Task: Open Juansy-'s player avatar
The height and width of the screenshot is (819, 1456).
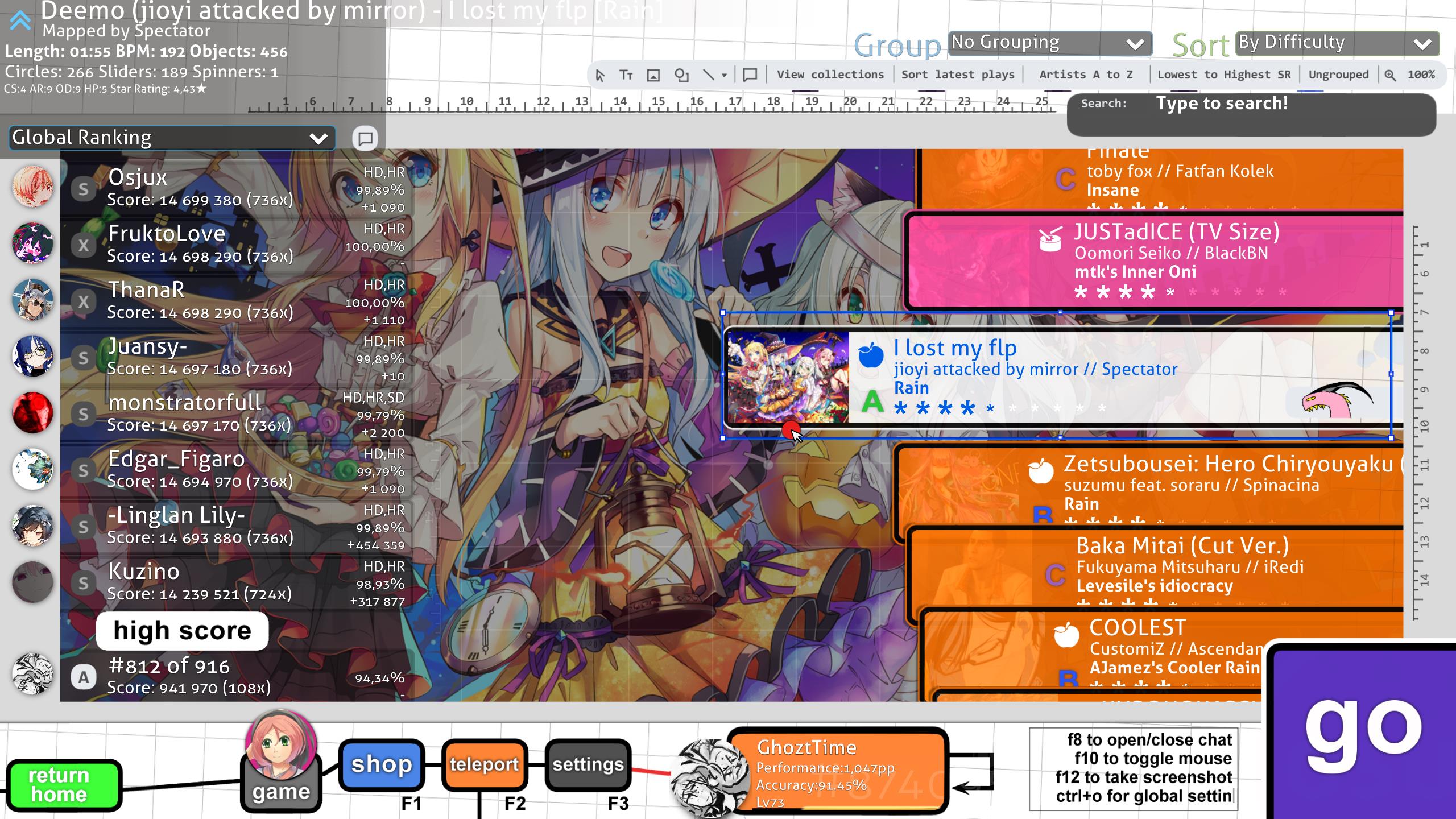Action: [x=33, y=355]
